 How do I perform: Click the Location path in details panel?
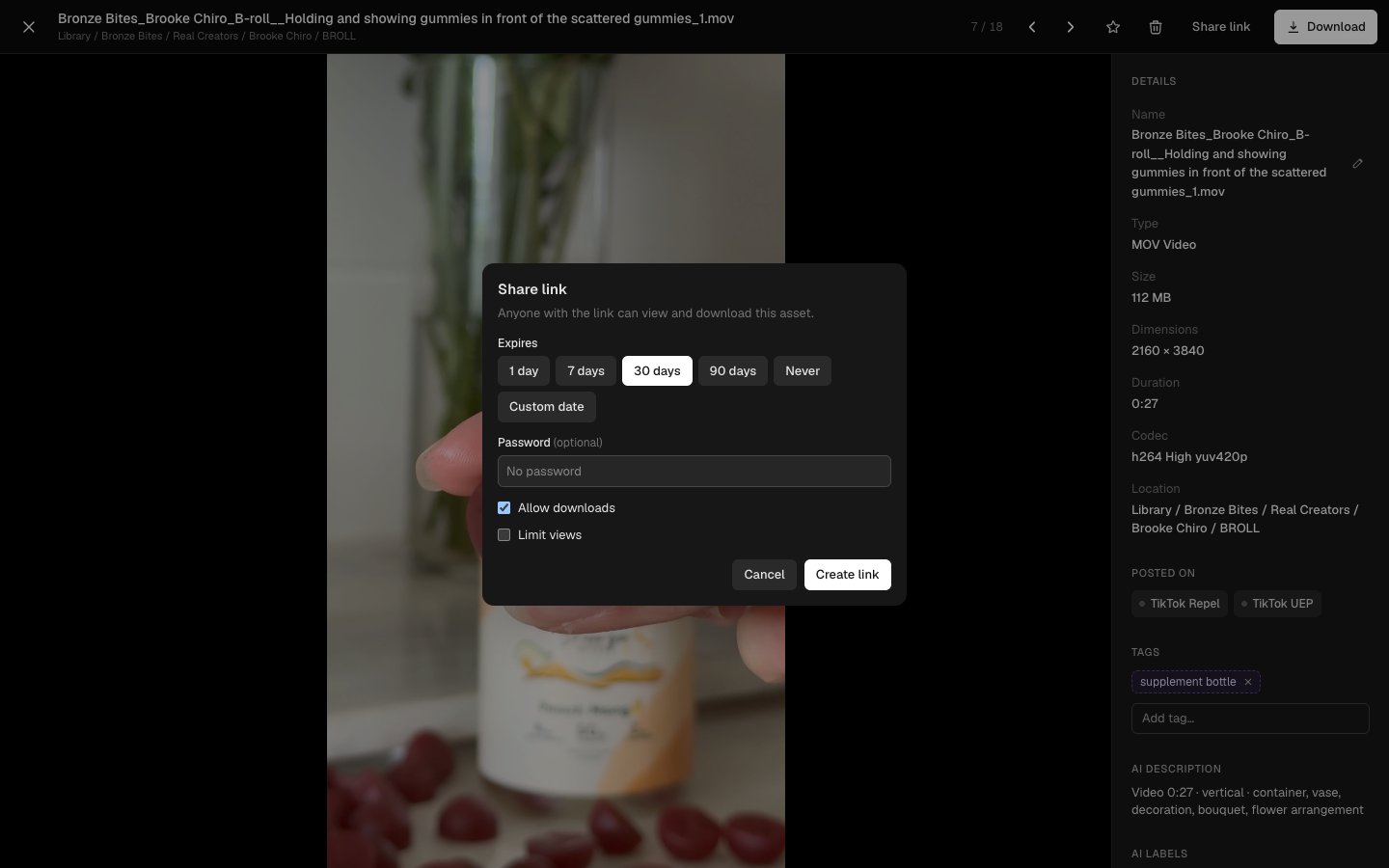[x=1244, y=519]
